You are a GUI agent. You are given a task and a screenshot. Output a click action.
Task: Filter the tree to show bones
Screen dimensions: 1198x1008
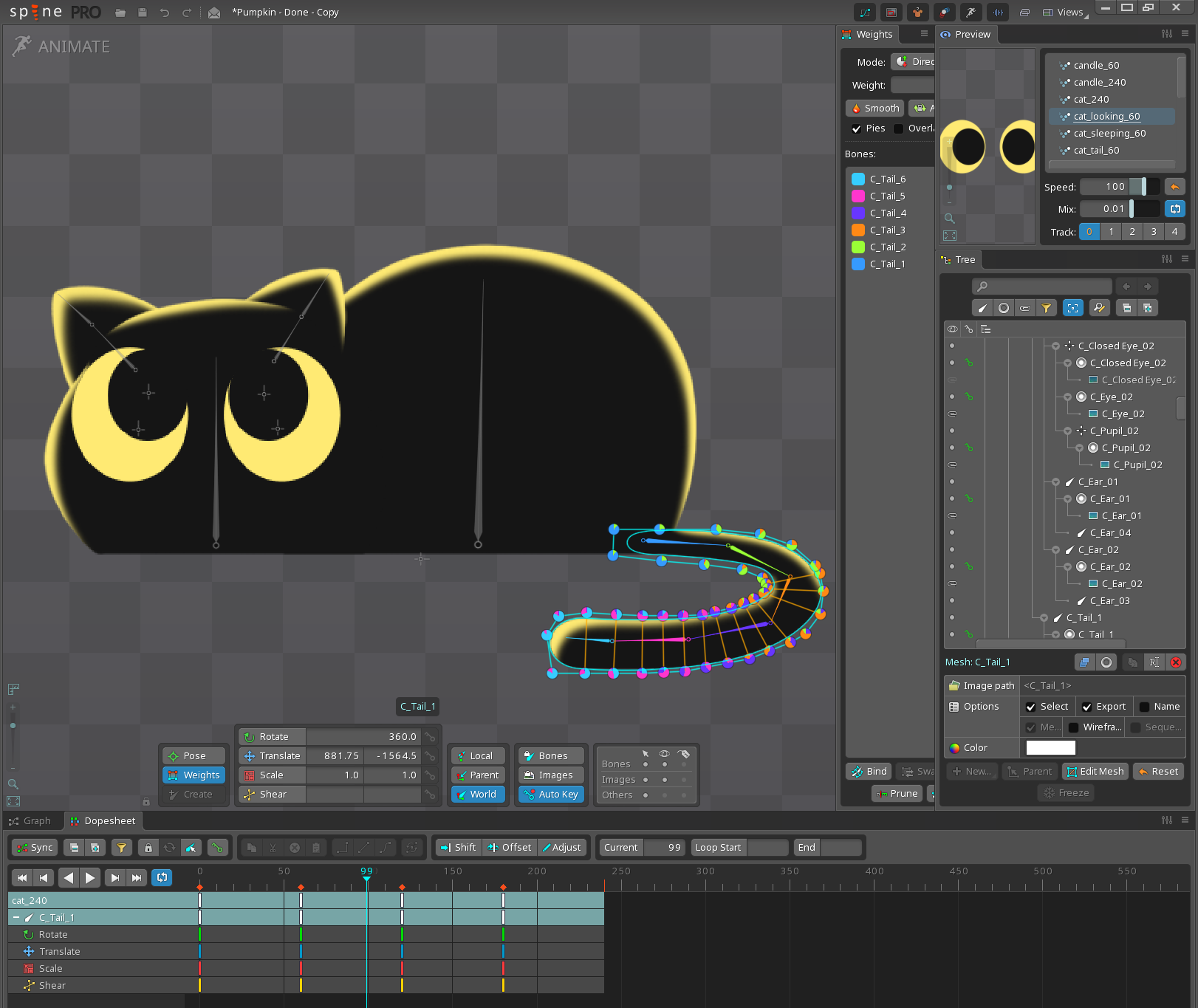[x=982, y=308]
